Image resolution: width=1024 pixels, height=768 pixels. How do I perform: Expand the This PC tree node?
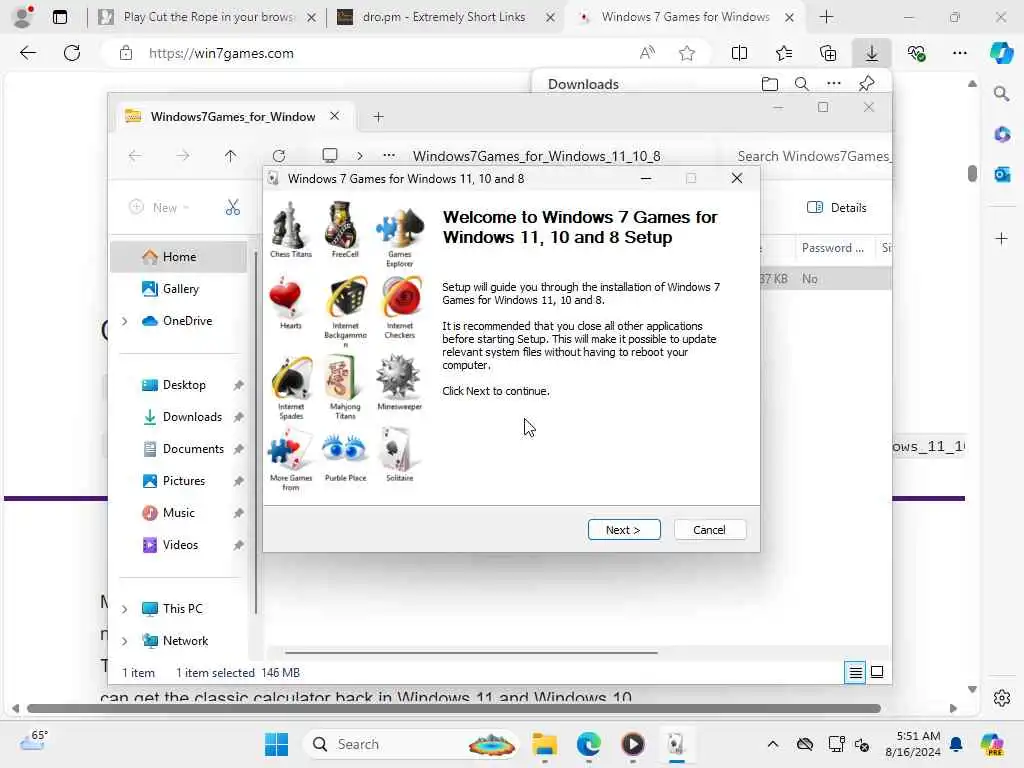click(x=125, y=609)
